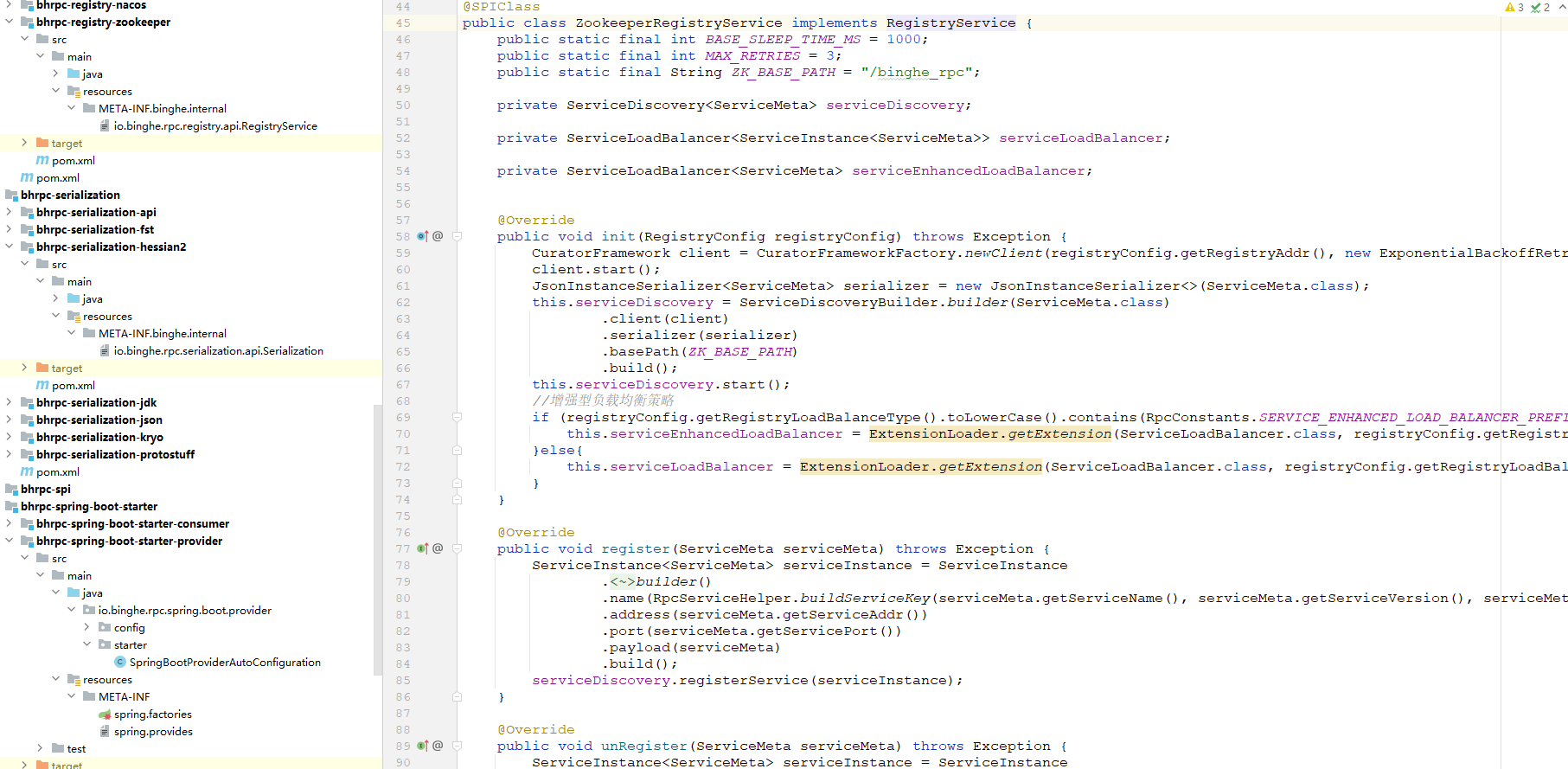
Task: Toggle code folding for the init method
Action: 457,236
